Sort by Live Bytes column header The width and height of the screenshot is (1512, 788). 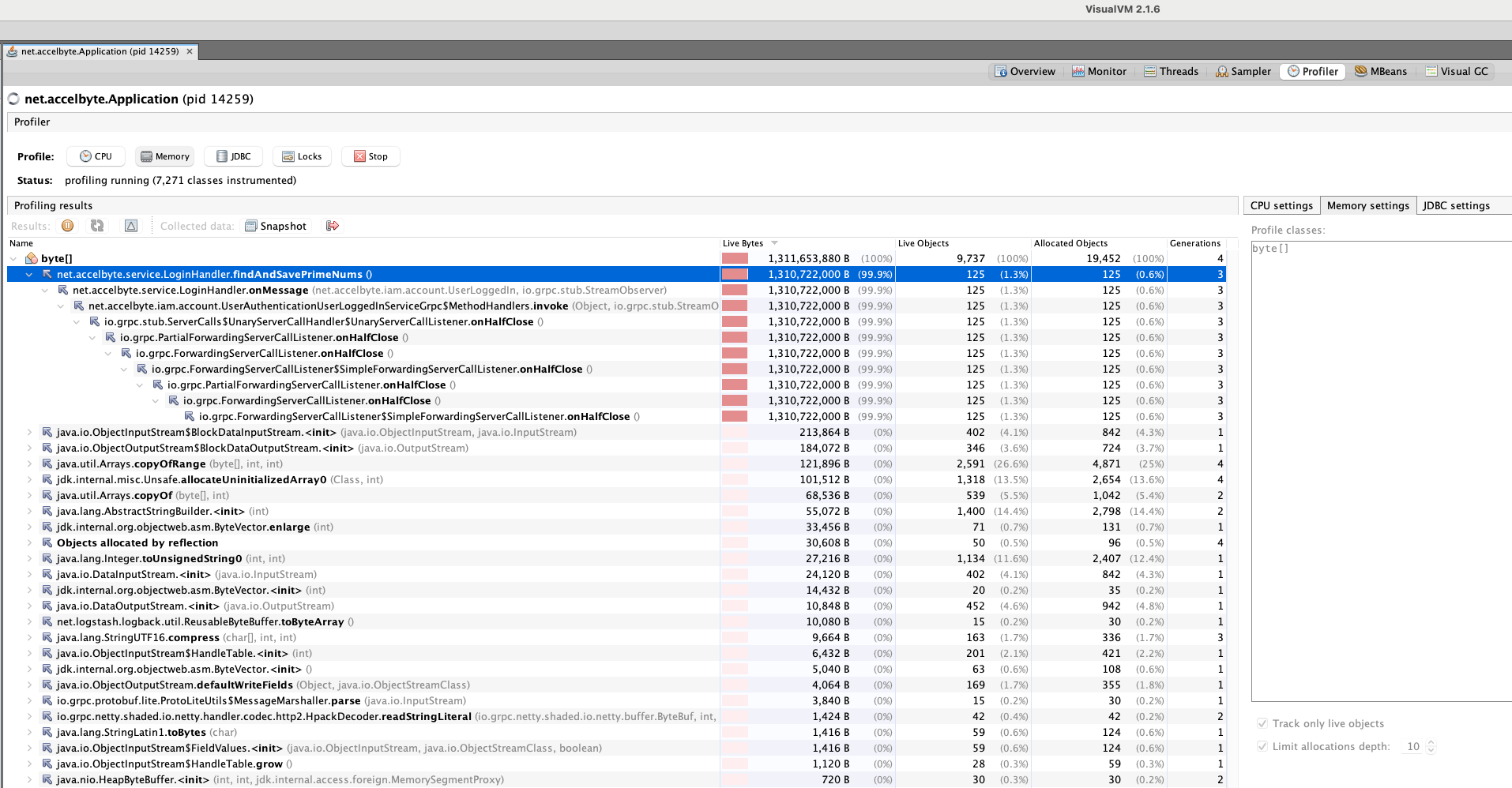pos(807,243)
